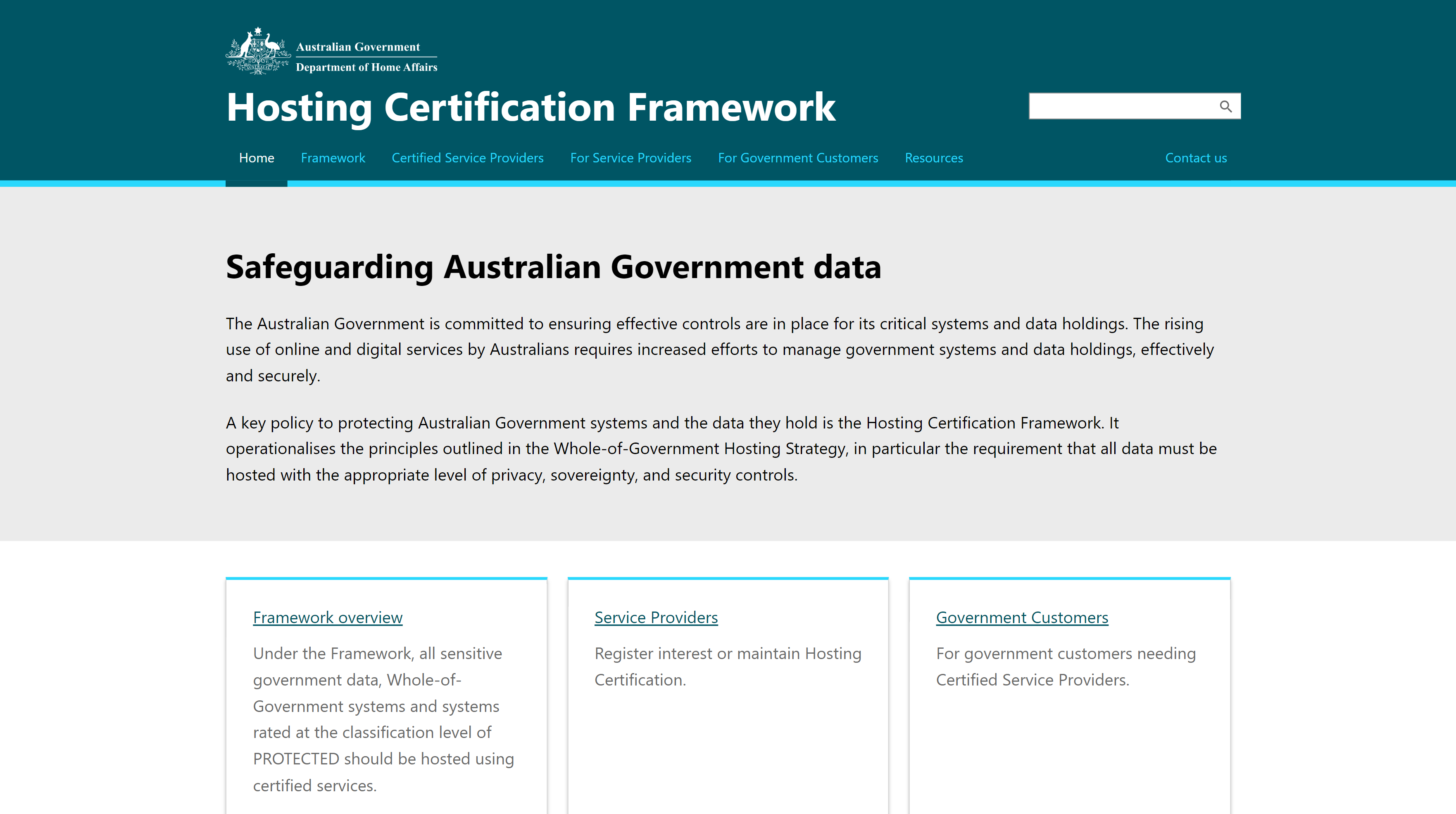Image resolution: width=1456 pixels, height=814 pixels.
Task: Click the paragraph about Whole-of-Government Hosting Strategy
Action: 721,448
